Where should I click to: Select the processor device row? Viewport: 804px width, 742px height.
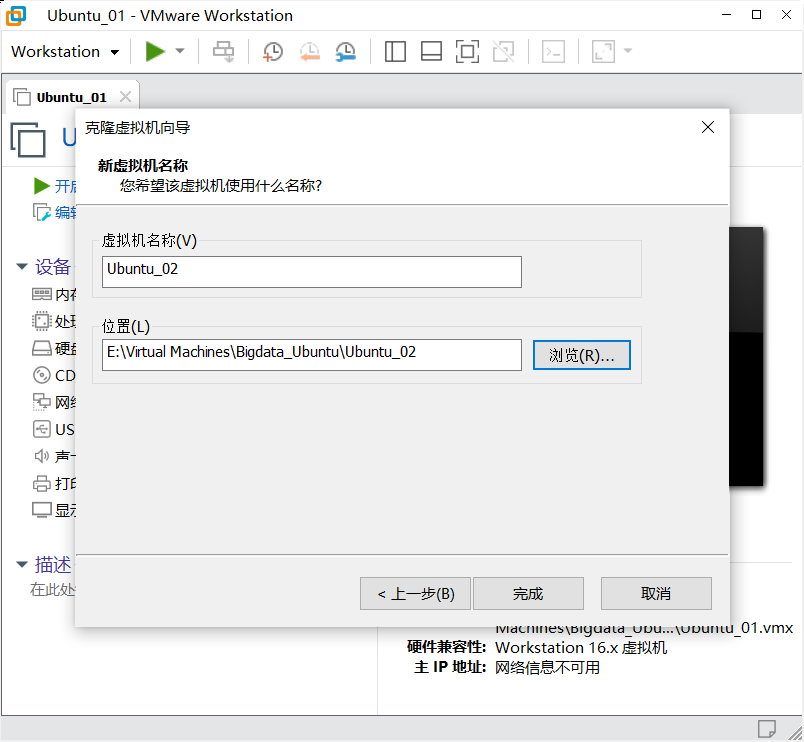[x=54, y=321]
